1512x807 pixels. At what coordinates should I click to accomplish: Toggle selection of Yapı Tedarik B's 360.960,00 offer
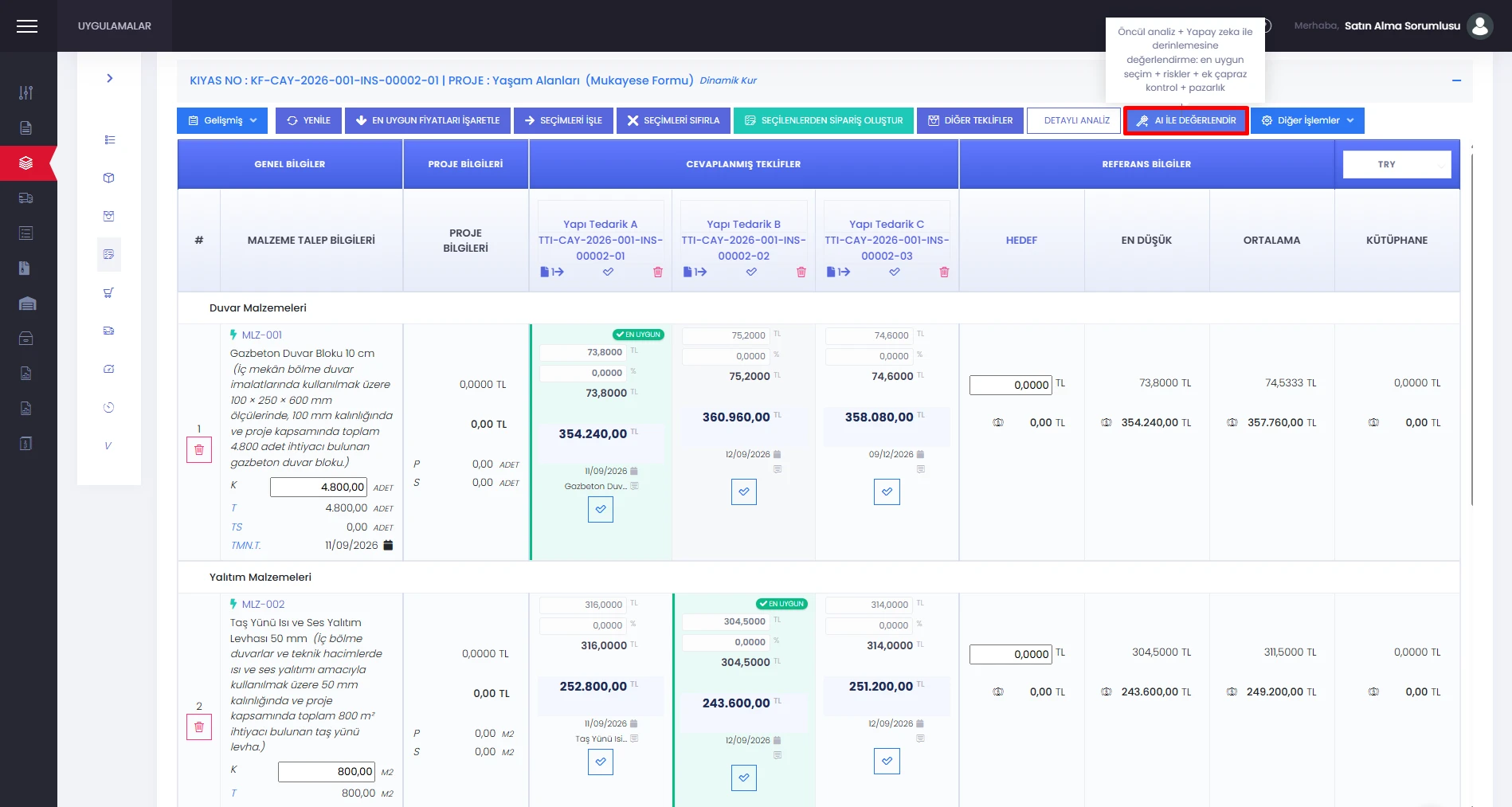click(744, 492)
